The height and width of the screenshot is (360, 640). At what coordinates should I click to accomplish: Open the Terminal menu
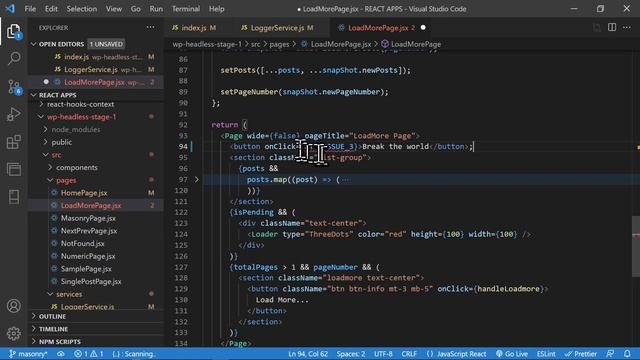tap(186, 9)
